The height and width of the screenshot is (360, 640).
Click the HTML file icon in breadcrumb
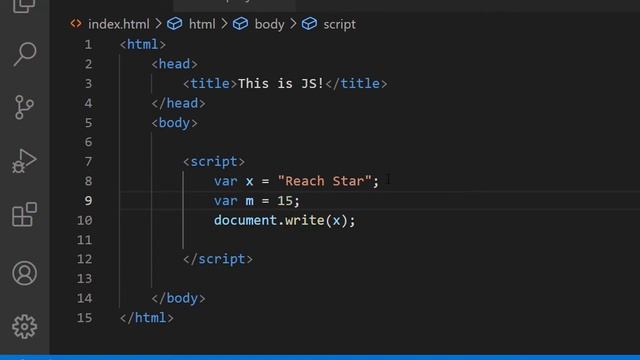click(x=76, y=24)
